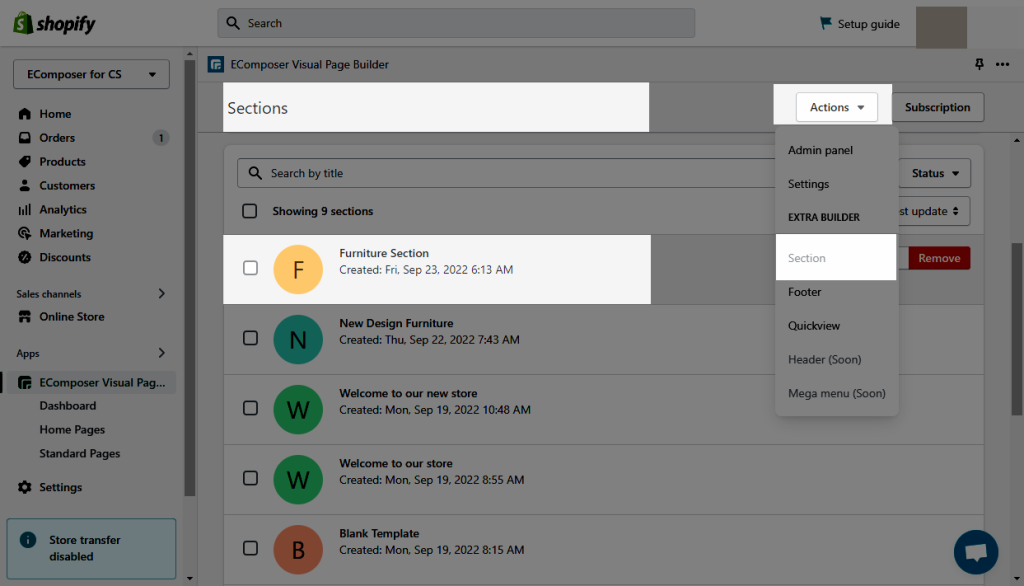
Task: Open the Furniture Section title
Action: click(x=384, y=253)
